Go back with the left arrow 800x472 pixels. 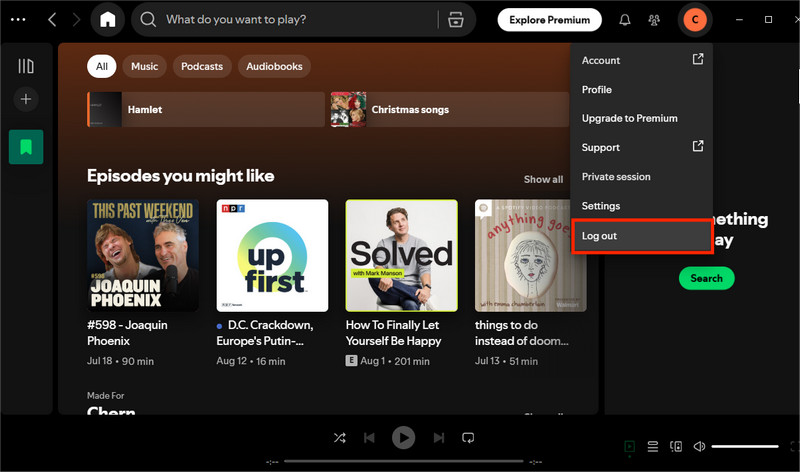point(52,19)
